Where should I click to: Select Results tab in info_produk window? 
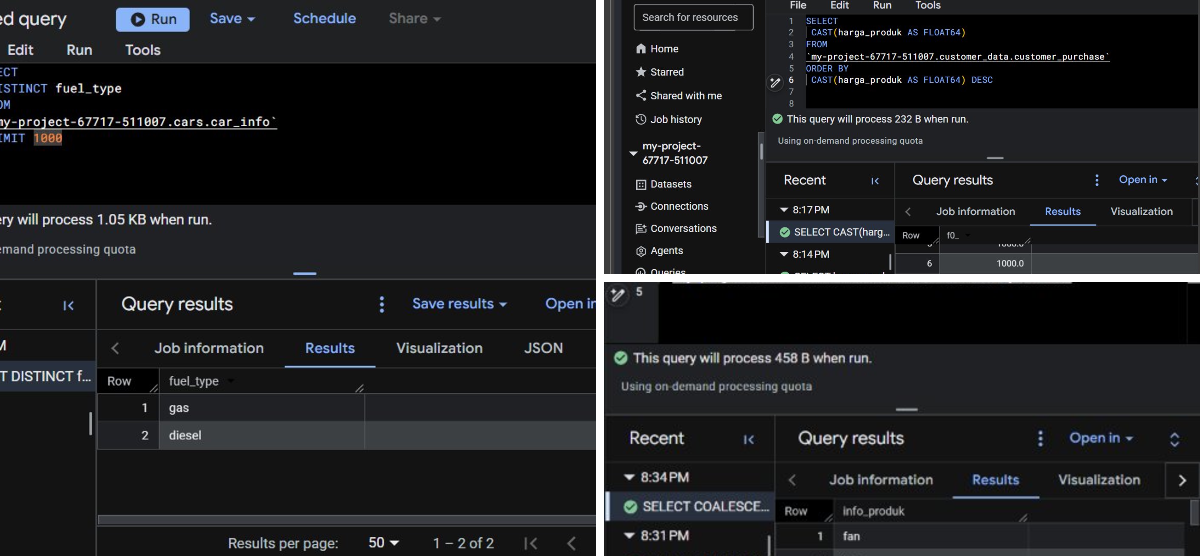click(995, 480)
